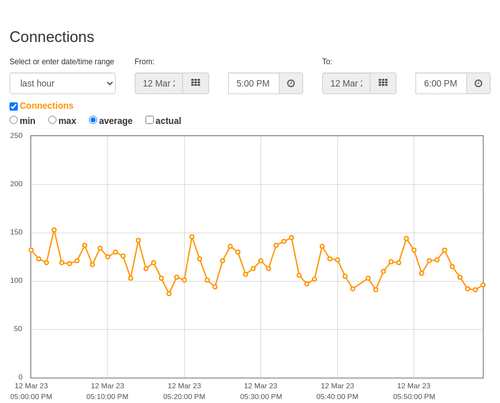Open the 'last hour' range dropdown
Screen dimensions: 500x403
(x=62, y=83)
